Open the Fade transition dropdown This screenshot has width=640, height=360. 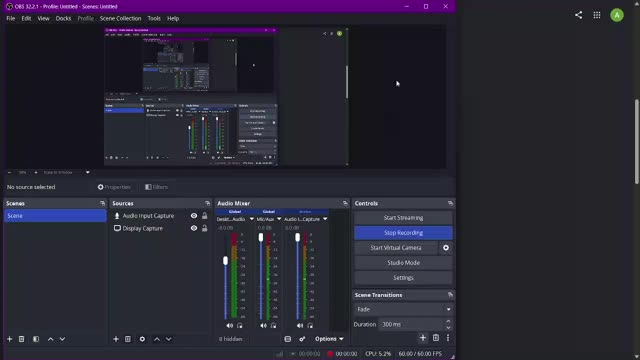[x=403, y=309]
